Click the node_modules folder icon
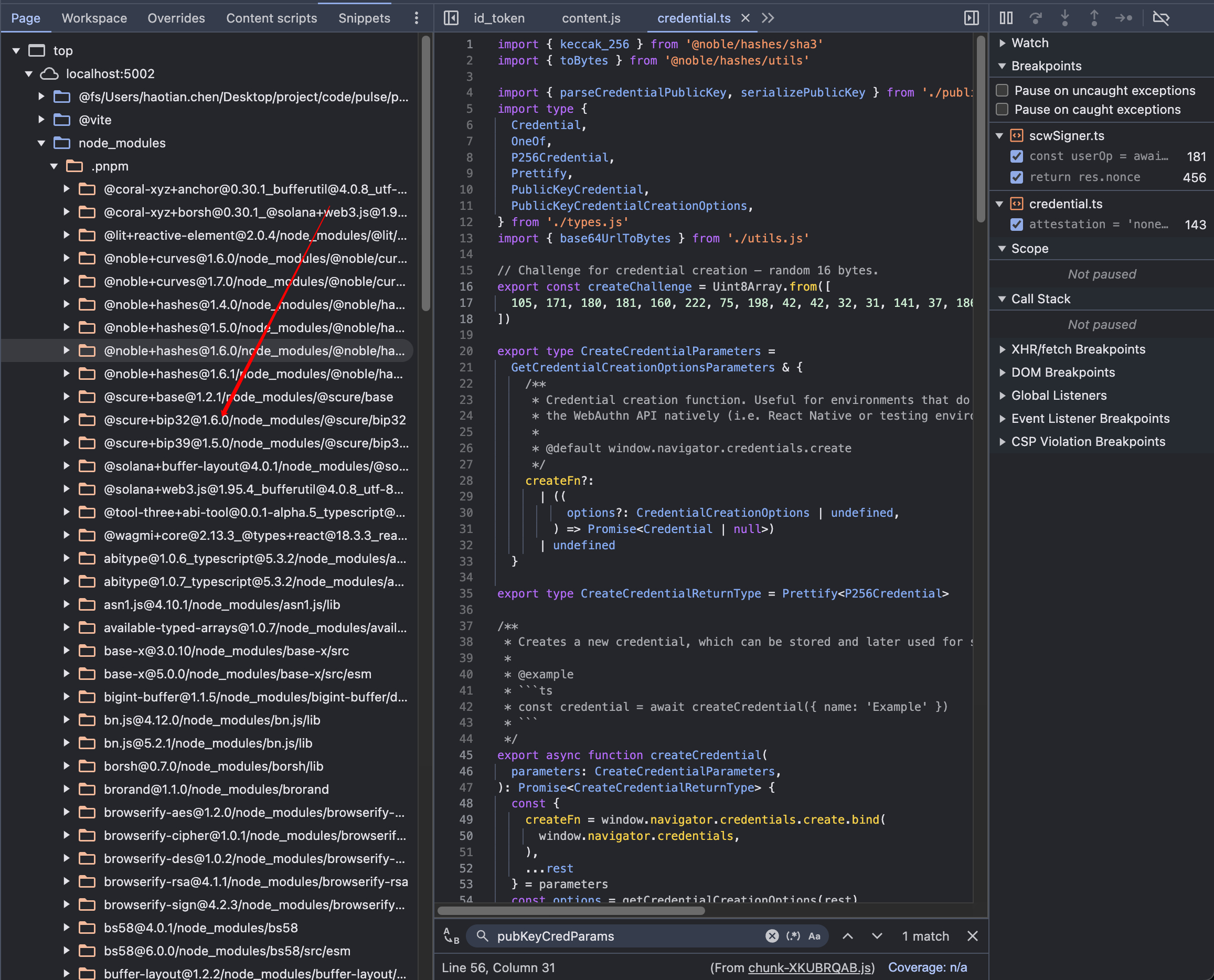 click(x=61, y=143)
